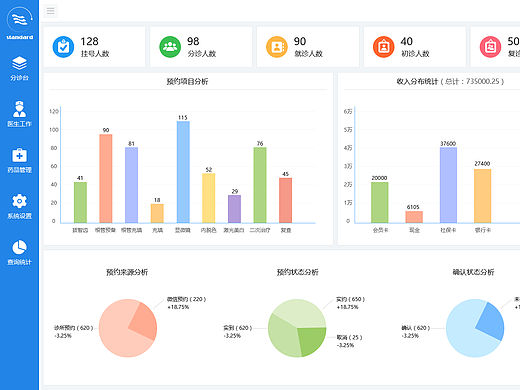Click the 实约 (650) pie label
The image size is (520, 390).
[x=350, y=299]
